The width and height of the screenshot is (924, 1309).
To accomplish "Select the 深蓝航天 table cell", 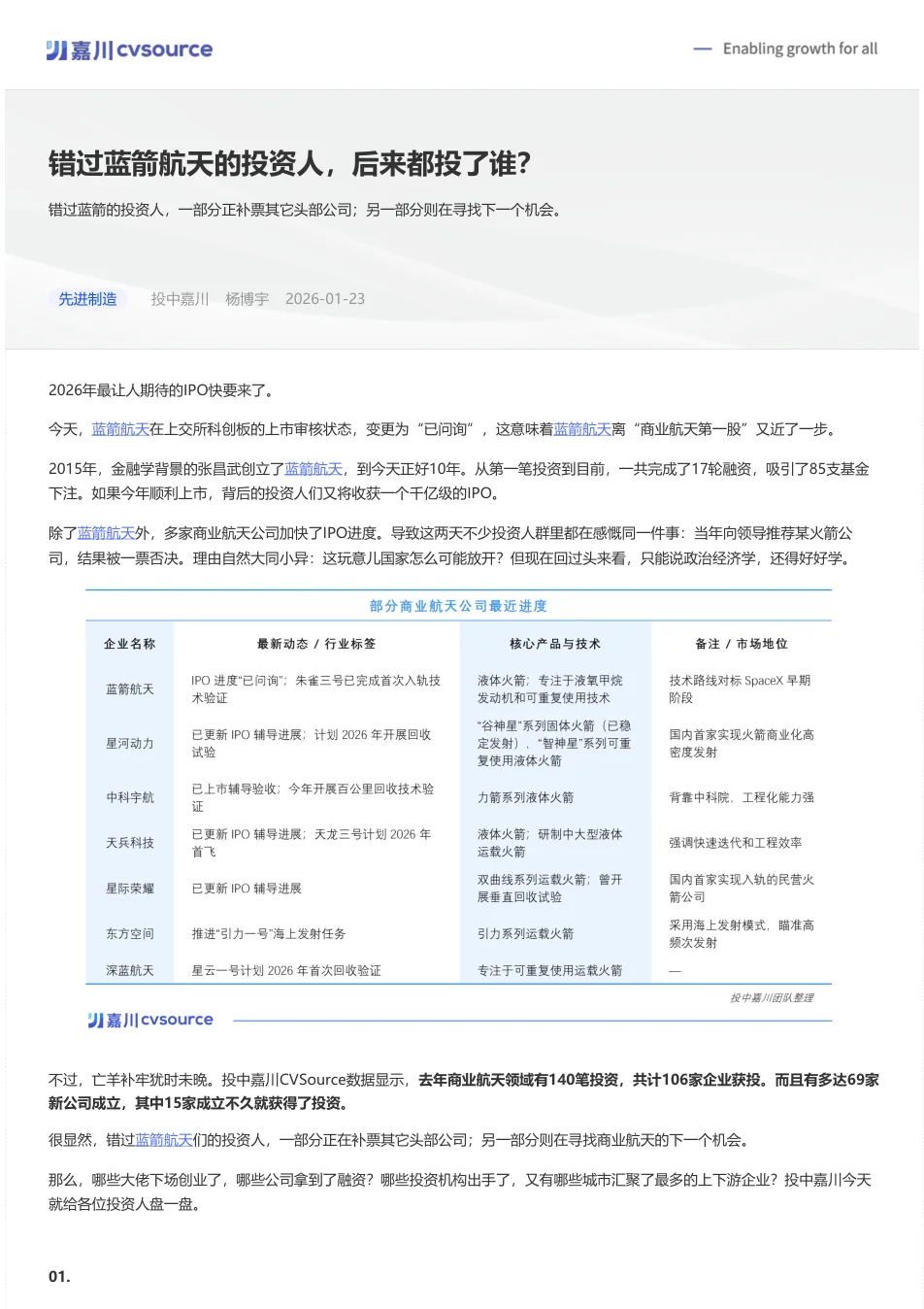I will pos(130,971).
